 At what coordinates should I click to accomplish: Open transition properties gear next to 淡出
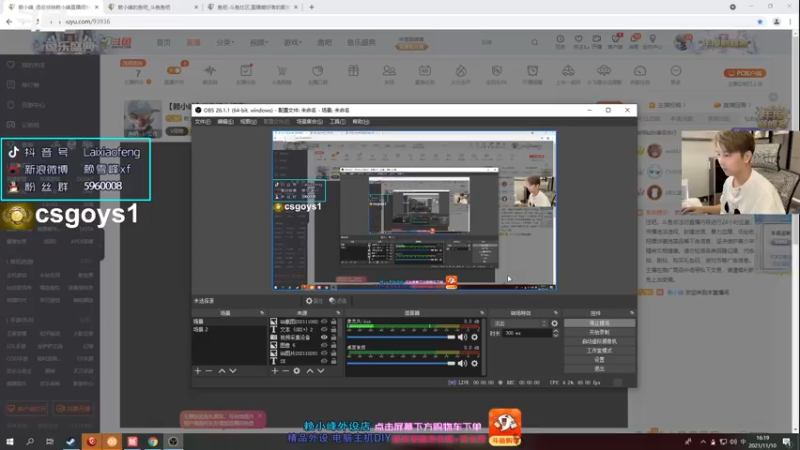[555, 323]
